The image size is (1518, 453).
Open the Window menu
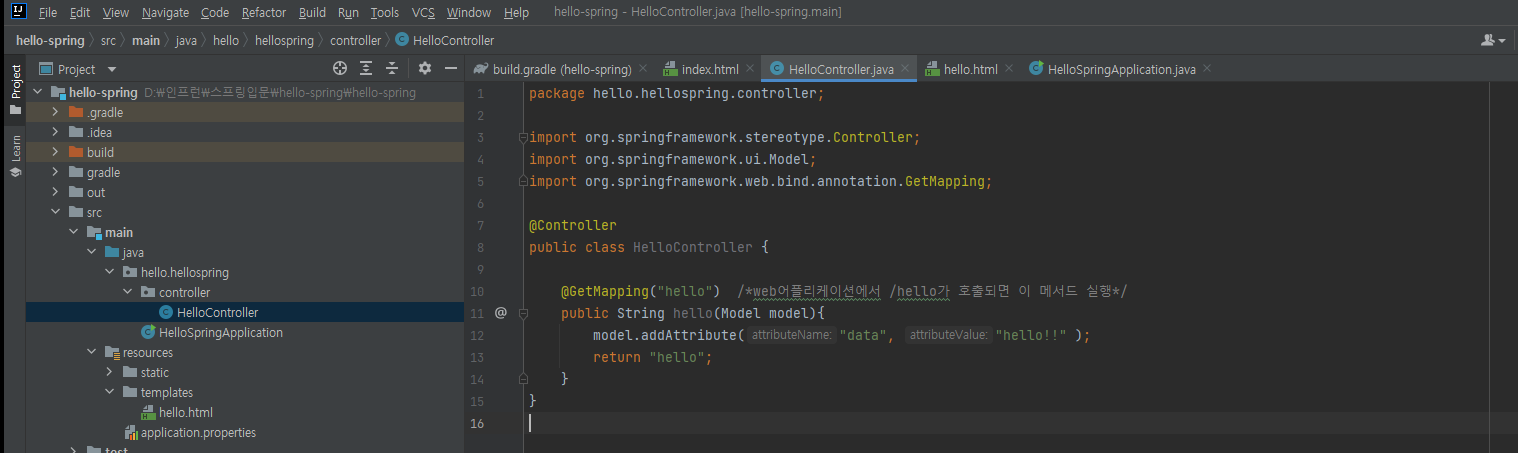coord(469,13)
